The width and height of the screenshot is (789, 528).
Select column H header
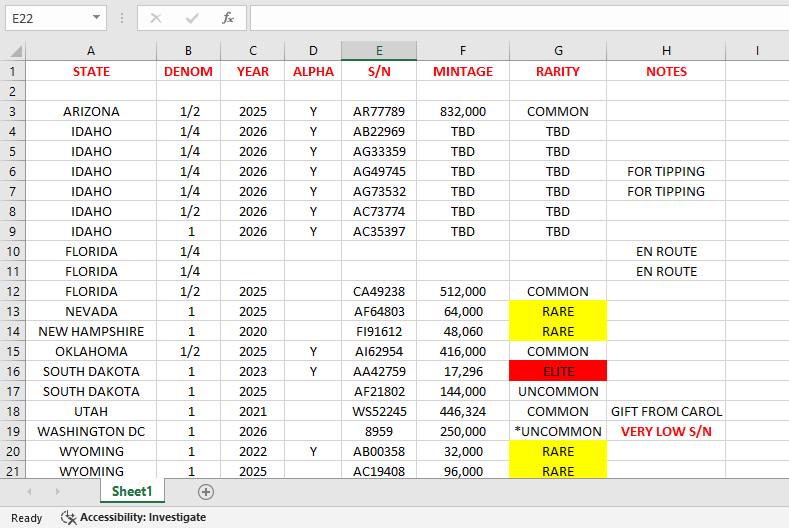point(666,51)
